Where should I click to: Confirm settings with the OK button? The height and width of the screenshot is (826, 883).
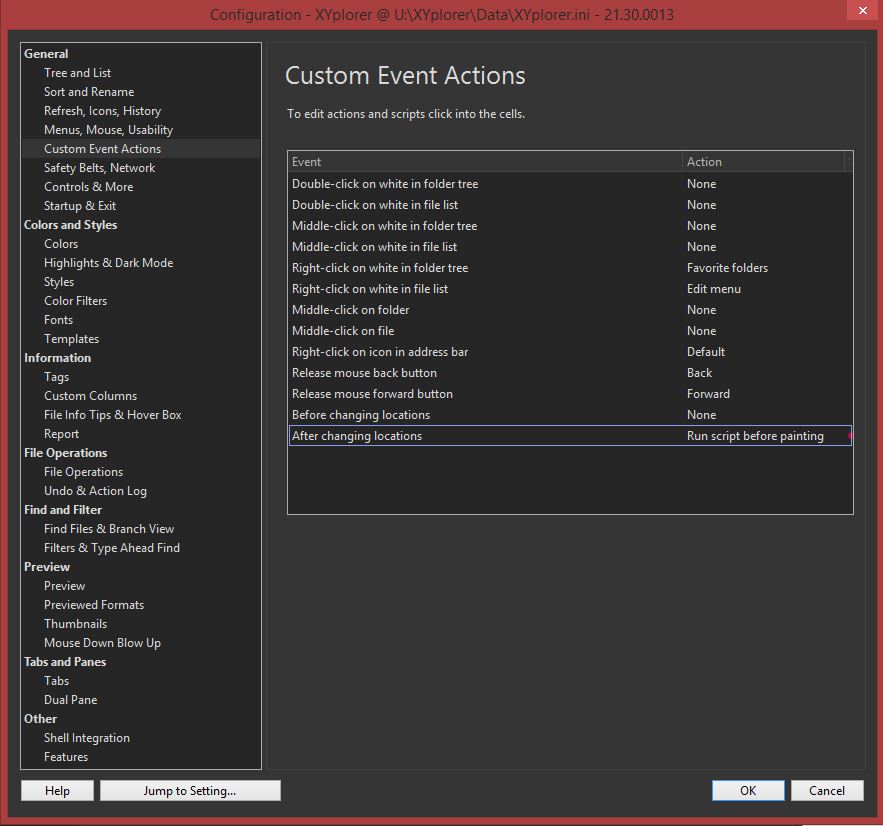747,790
